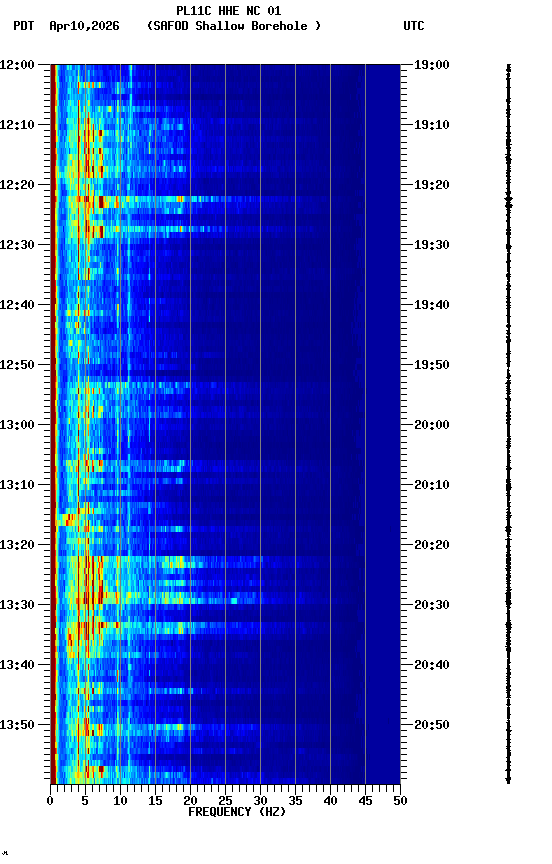Click the 25 Hz frequency tick label

pyautogui.click(x=225, y=801)
